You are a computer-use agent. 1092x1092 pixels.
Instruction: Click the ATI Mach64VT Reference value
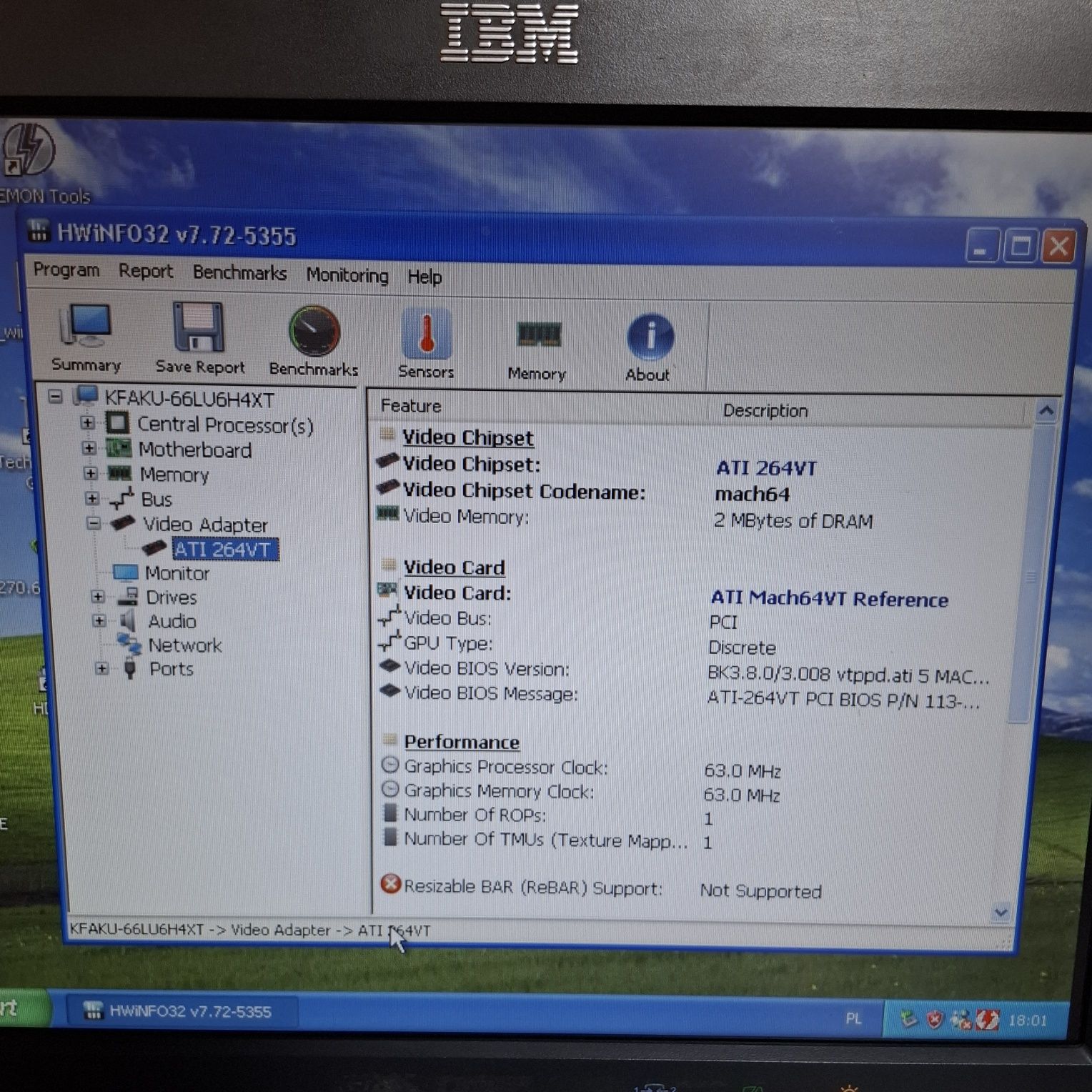coord(829,598)
